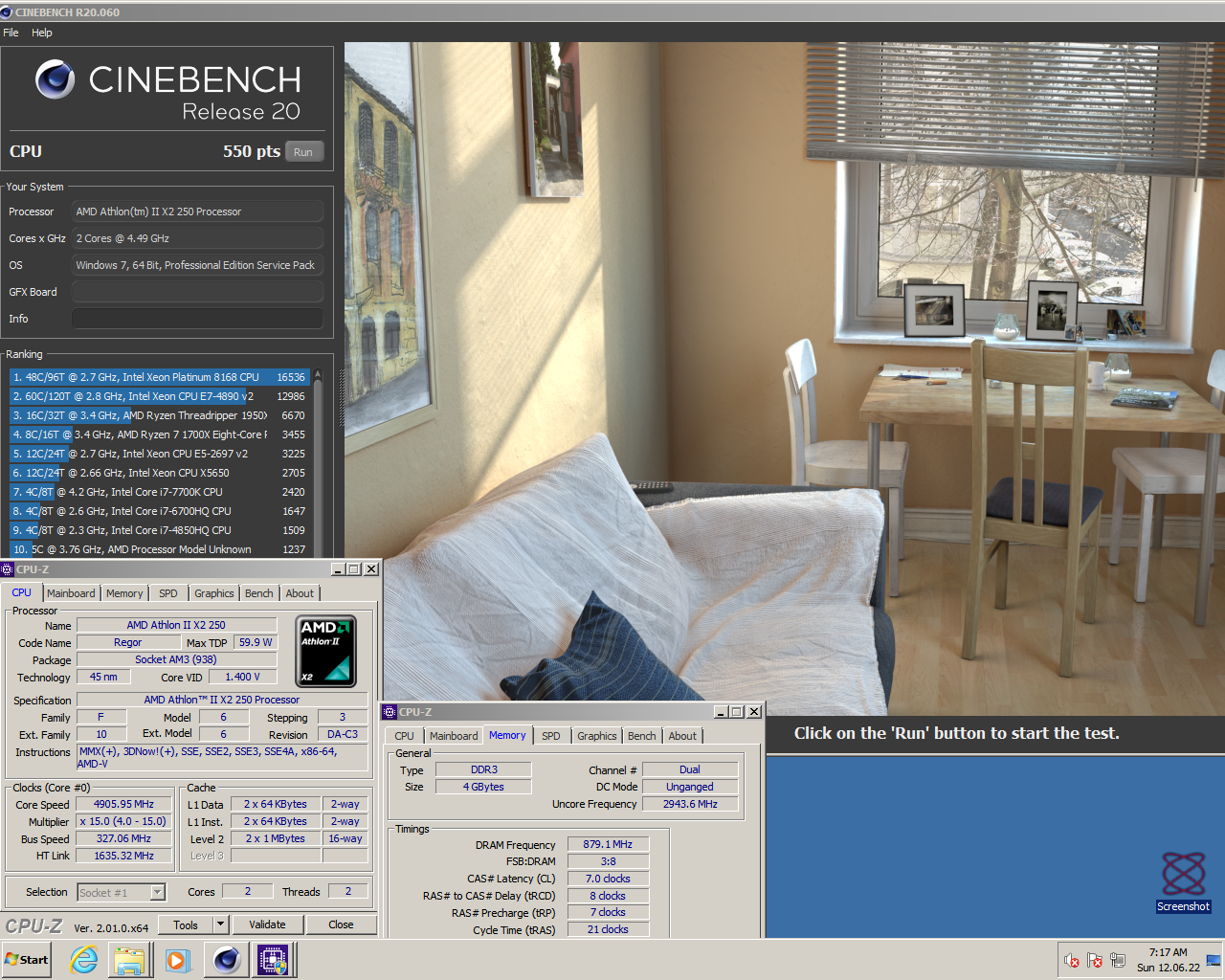Run the CPU benchmark

point(303,152)
